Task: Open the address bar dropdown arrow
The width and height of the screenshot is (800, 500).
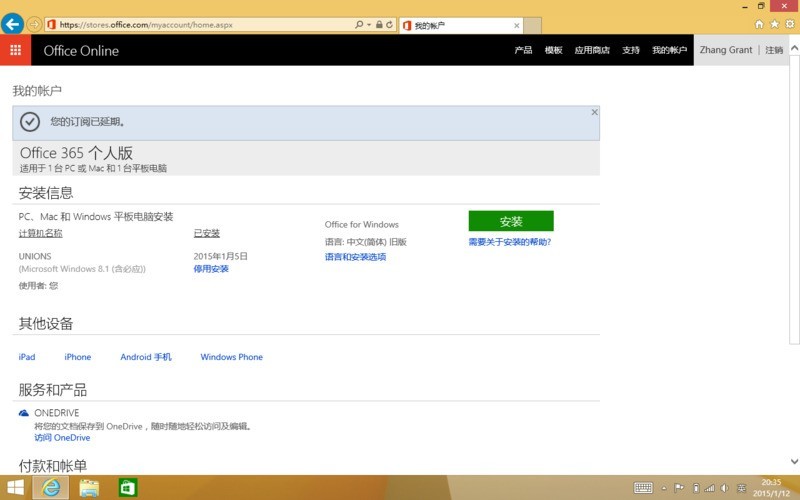Action: tap(369, 24)
